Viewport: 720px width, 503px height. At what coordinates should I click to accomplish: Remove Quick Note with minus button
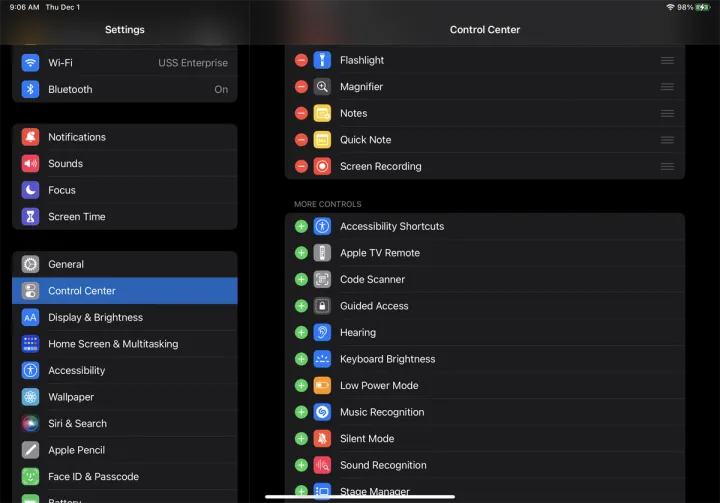coord(301,140)
